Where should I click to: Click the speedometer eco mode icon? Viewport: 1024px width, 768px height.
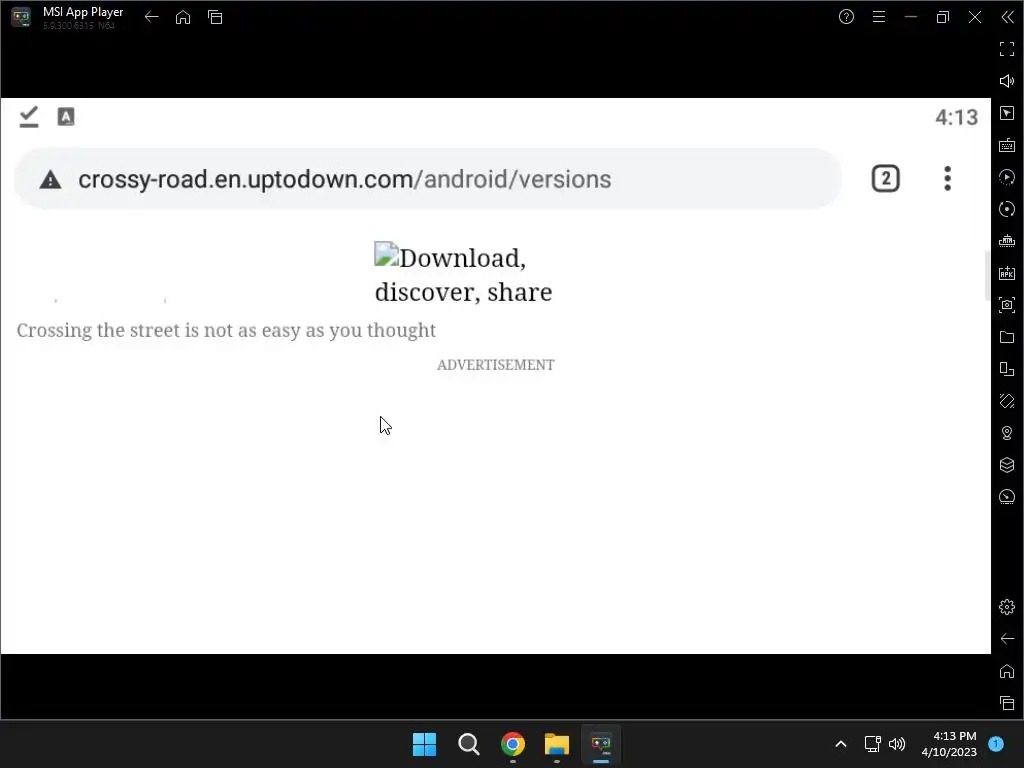pos(1007,497)
